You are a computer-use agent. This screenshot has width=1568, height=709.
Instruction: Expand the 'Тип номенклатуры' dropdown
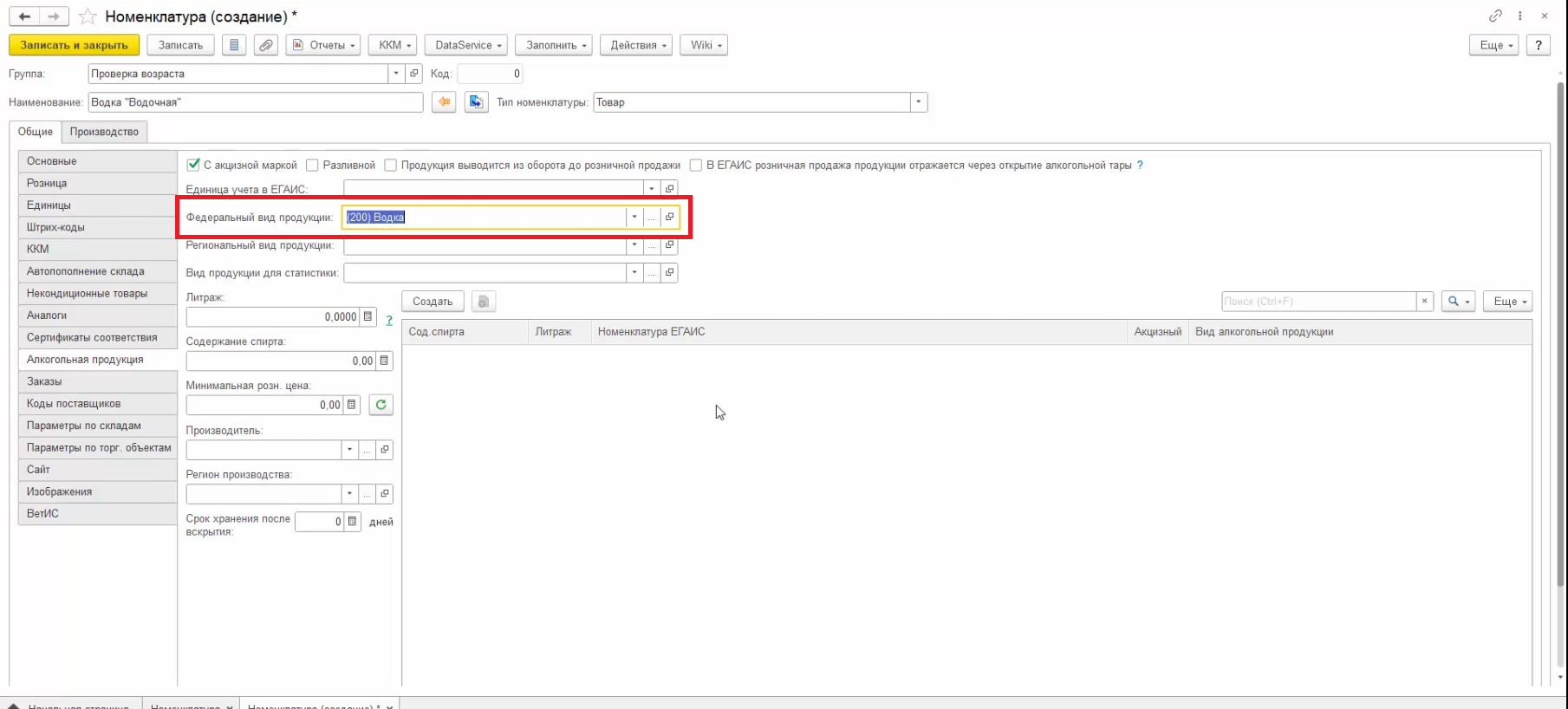(x=918, y=102)
